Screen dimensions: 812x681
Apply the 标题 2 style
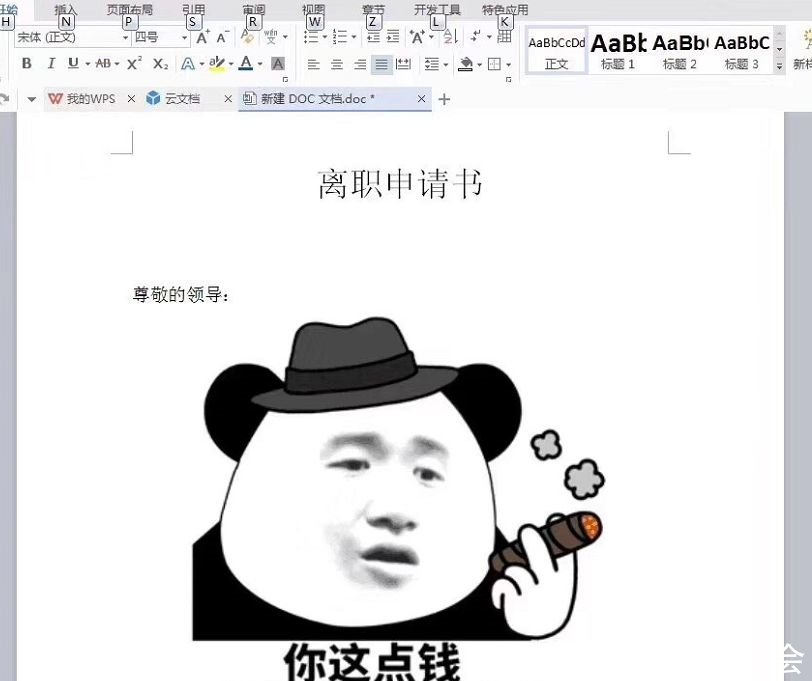coord(680,51)
